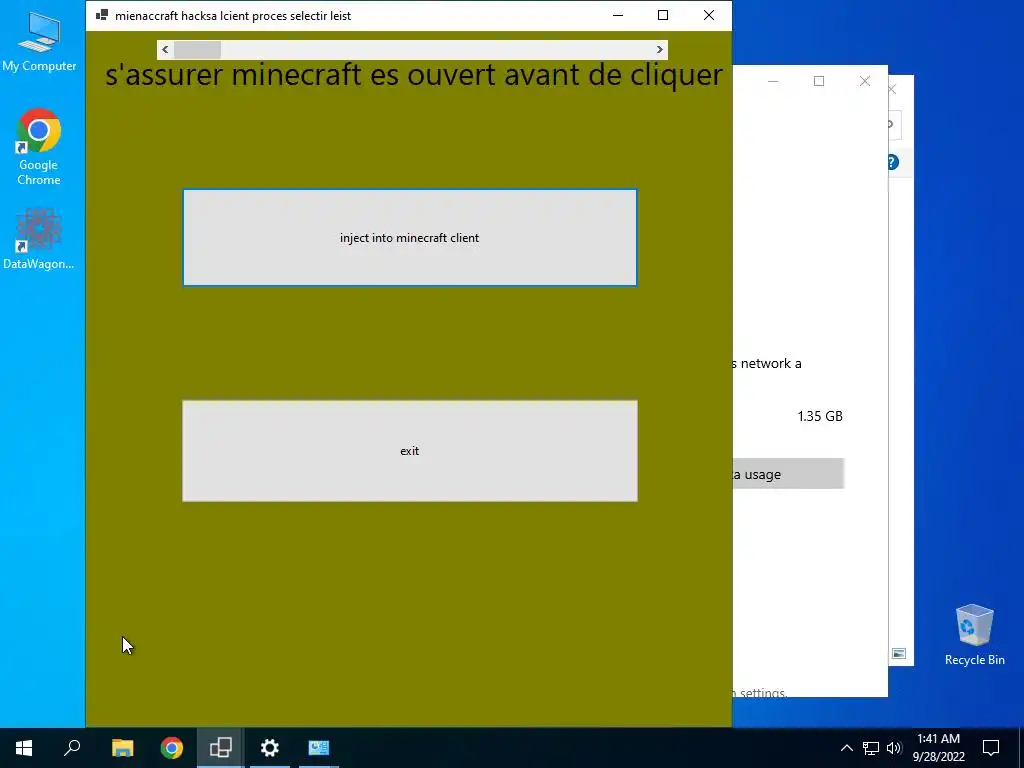The image size is (1024, 768).
Task: Click the hack client window title icon
Action: coord(102,15)
